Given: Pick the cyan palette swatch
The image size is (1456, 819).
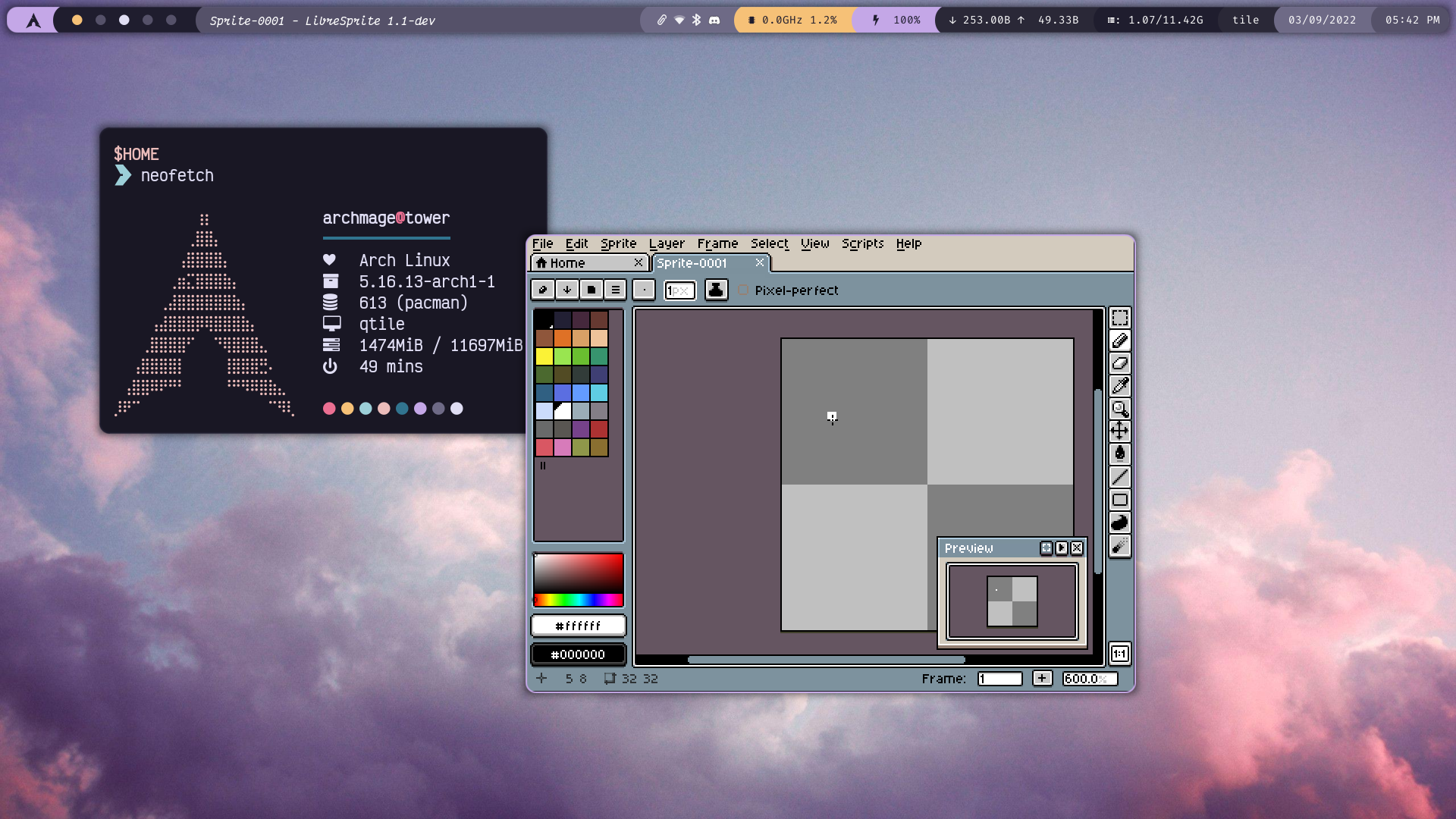Looking at the screenshot, I should coord(599,393).
